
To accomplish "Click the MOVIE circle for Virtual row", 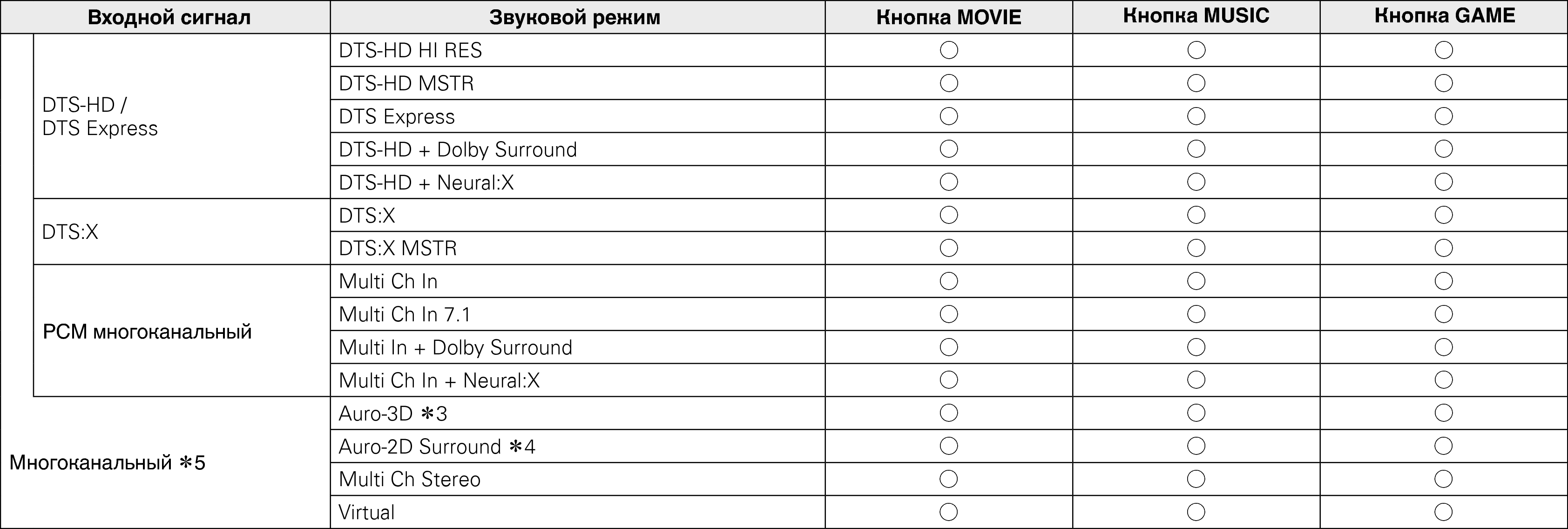I will pos(948,512).
